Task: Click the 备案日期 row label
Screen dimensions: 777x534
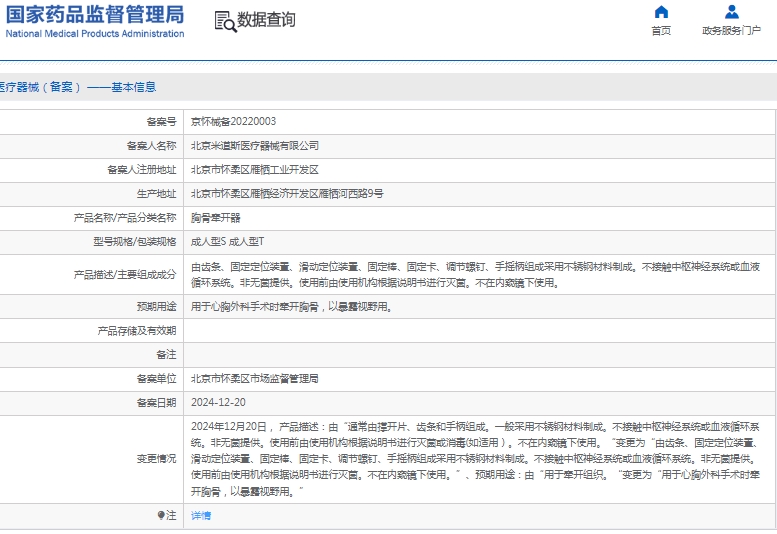Action: pos(157,403)
